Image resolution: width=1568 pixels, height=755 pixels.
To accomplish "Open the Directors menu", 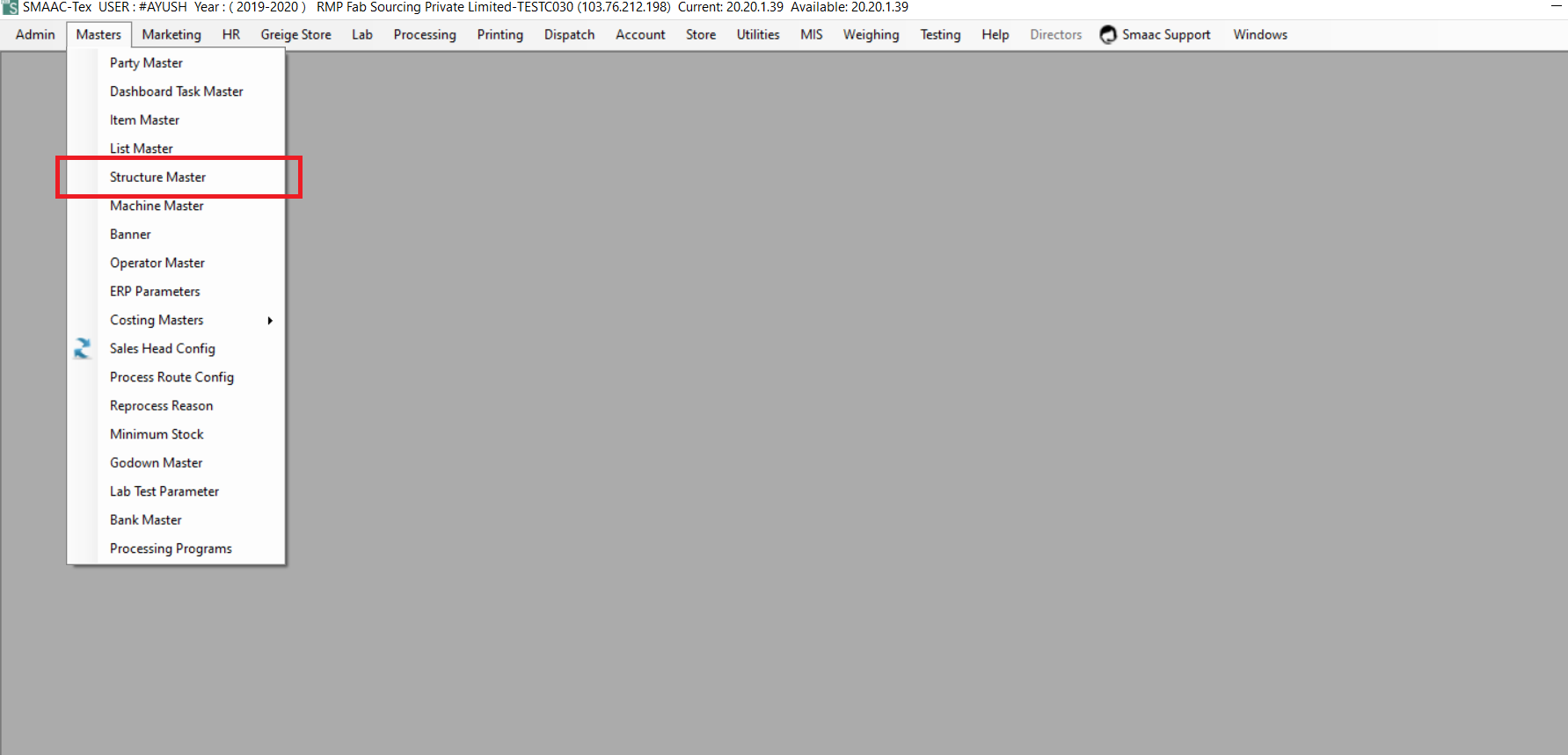I will [1056, 35].
